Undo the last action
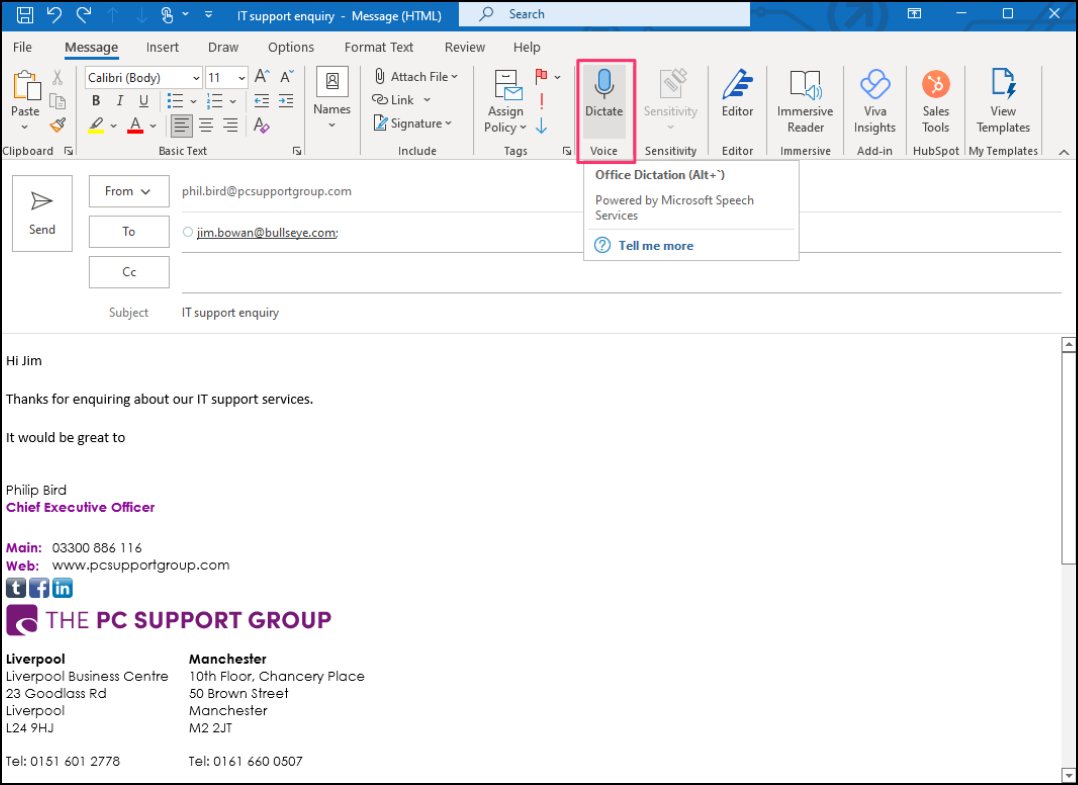This screenshot has width=1078, height=785. [x=54, y=14]
